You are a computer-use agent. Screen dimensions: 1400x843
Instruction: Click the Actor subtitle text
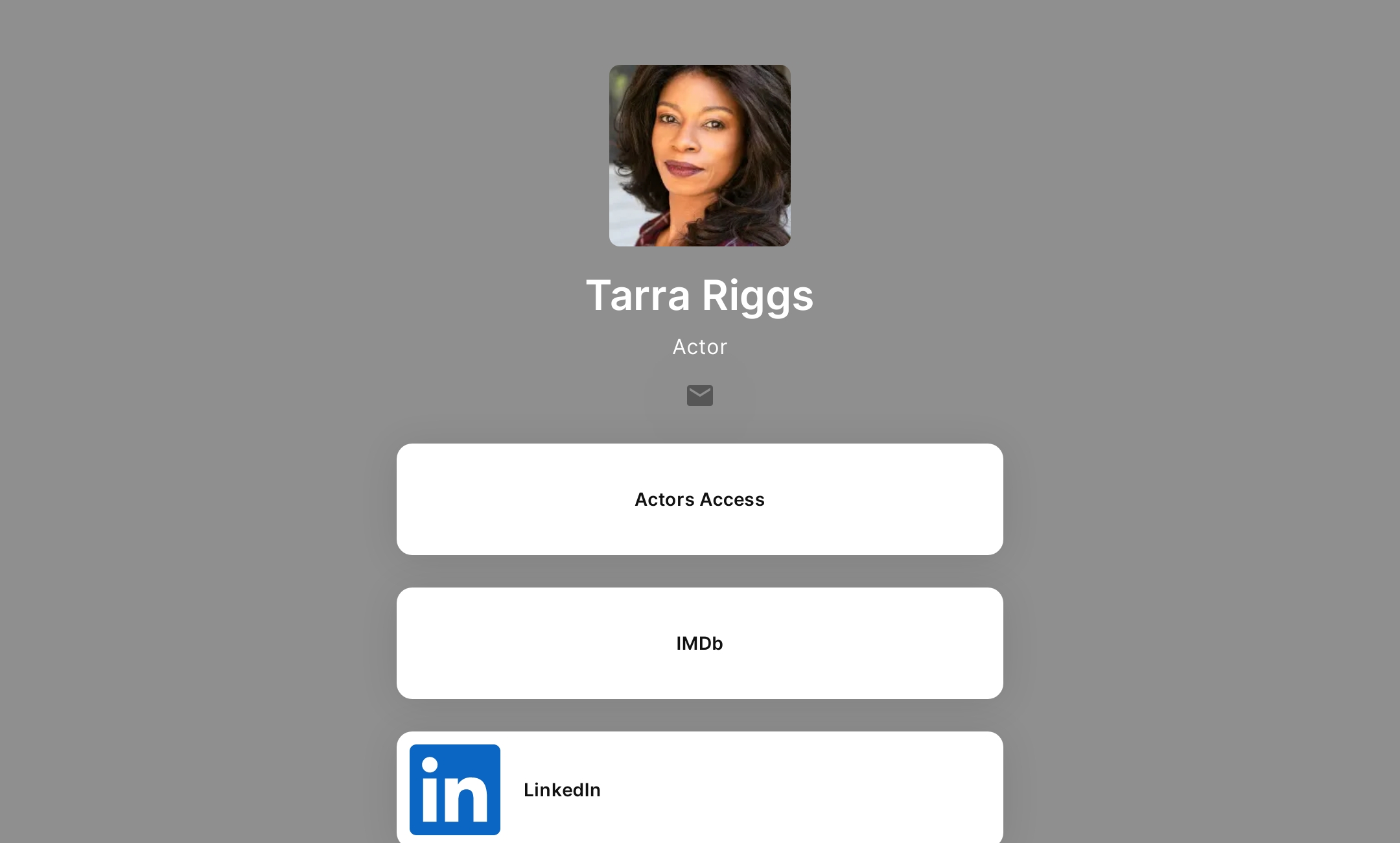[699, 347]
